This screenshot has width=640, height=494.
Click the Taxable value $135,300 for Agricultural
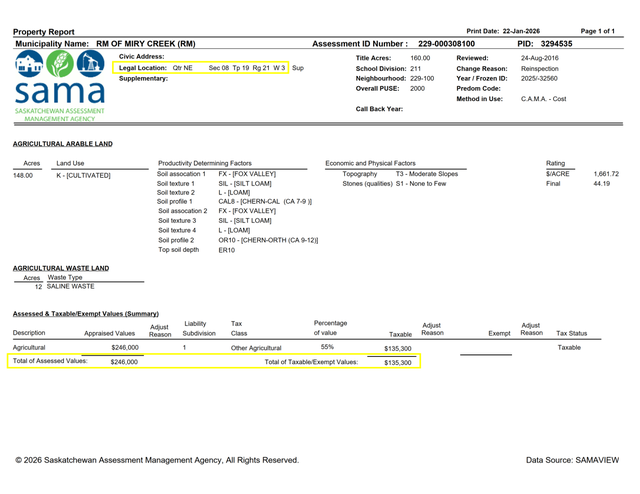(397, 348)
